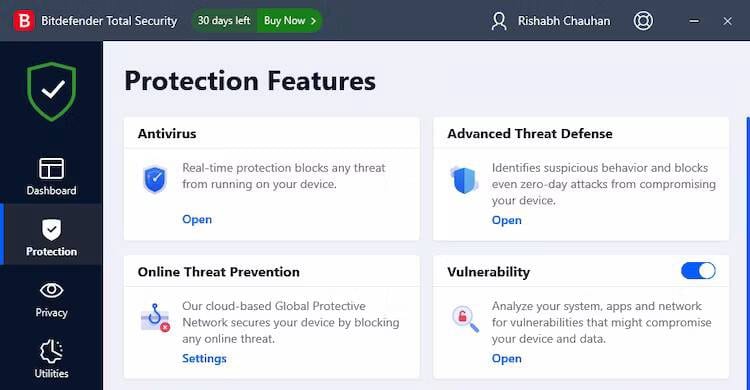Viewport: 750px width, 390px height.
Task: Open the Utilities gear icon
Action: click(x=51, y=352)
